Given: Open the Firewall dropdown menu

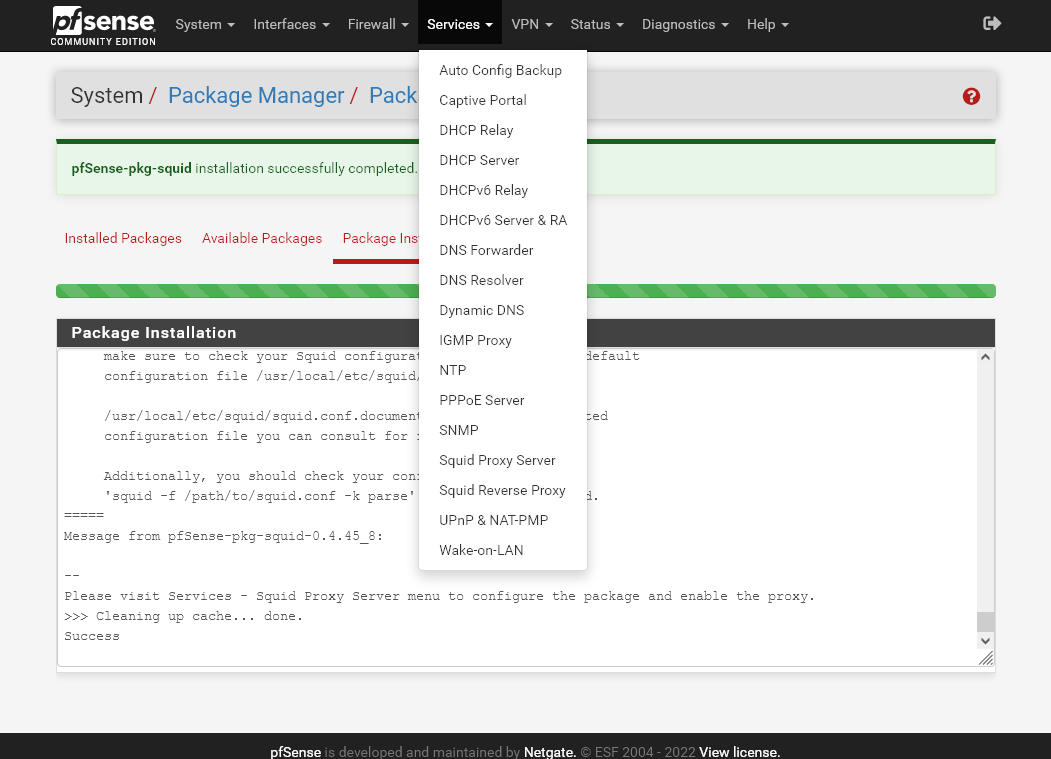Looking at the screenshot, I should (x=378, y=24).
